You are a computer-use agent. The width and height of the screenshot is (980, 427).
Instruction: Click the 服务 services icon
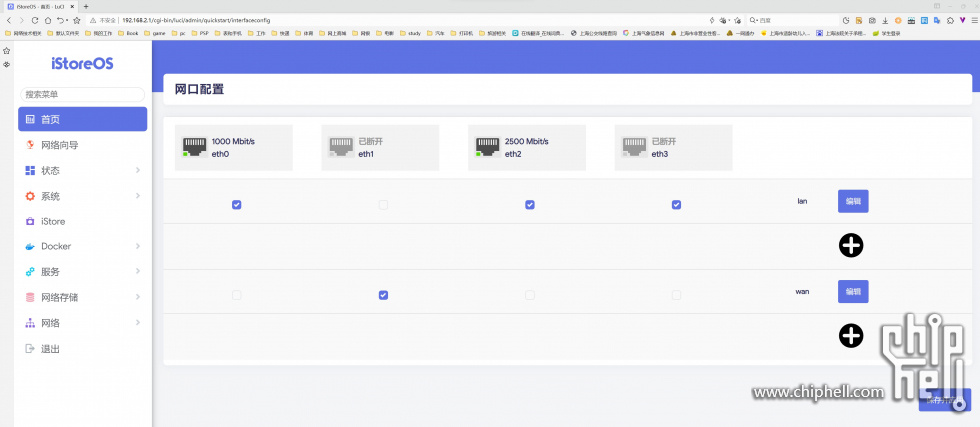(x=30, y=272)
